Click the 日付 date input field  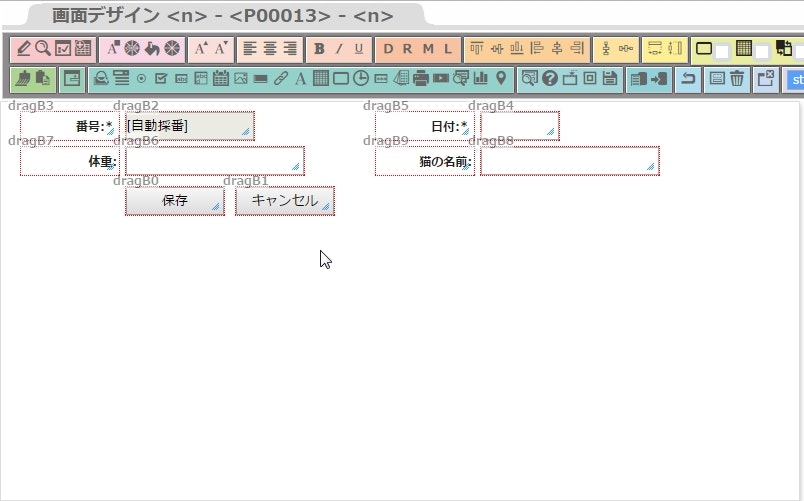pos(519,126)
